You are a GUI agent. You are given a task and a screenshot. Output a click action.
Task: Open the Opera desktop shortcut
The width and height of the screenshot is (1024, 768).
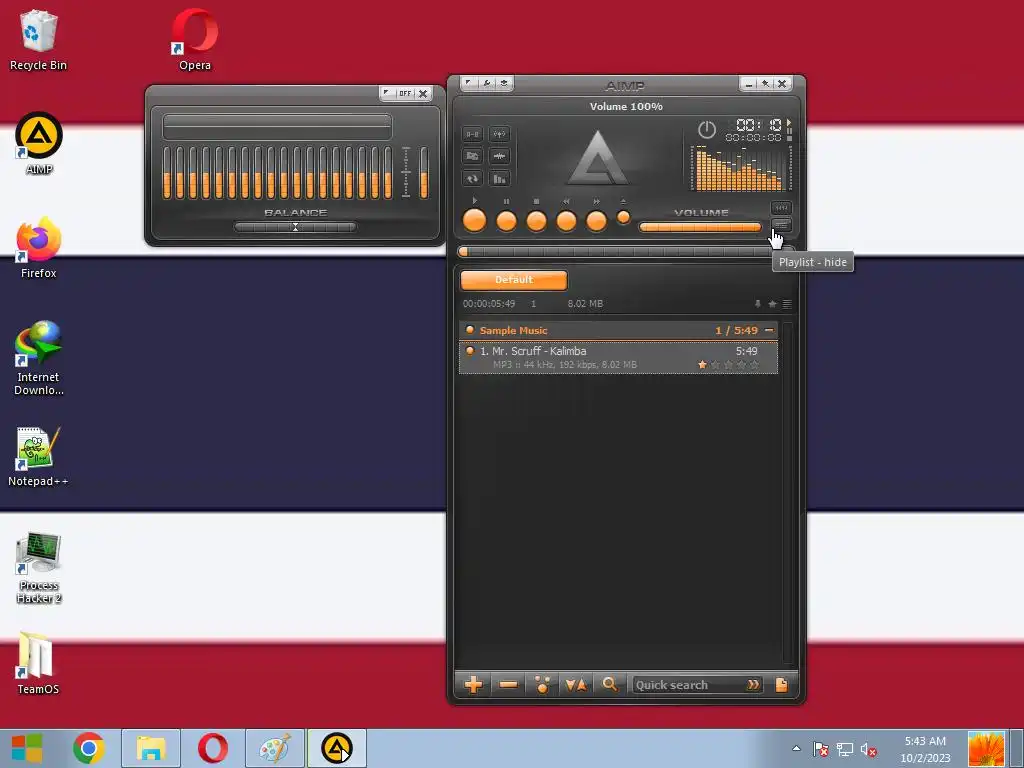coord(195,39)
